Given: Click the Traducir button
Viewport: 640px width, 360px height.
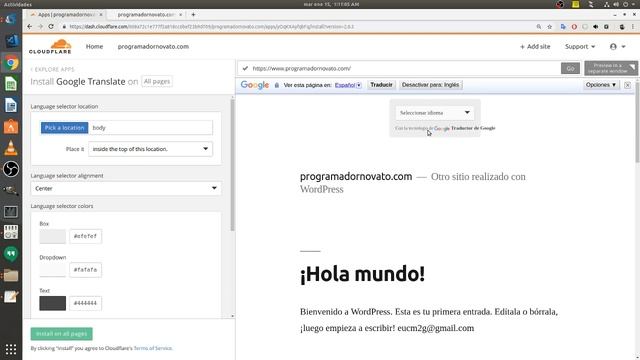Looking at the screenshot, I should coord(381,85).
